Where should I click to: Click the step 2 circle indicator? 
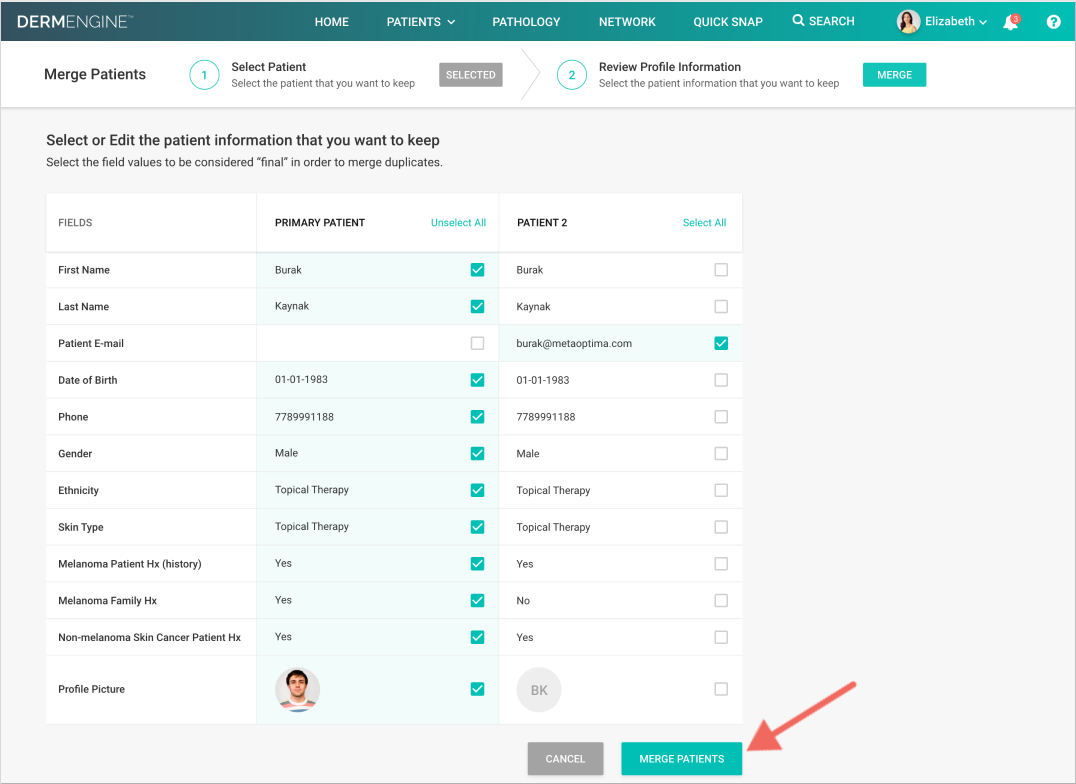pyautogui.click(x=571, y=75)
